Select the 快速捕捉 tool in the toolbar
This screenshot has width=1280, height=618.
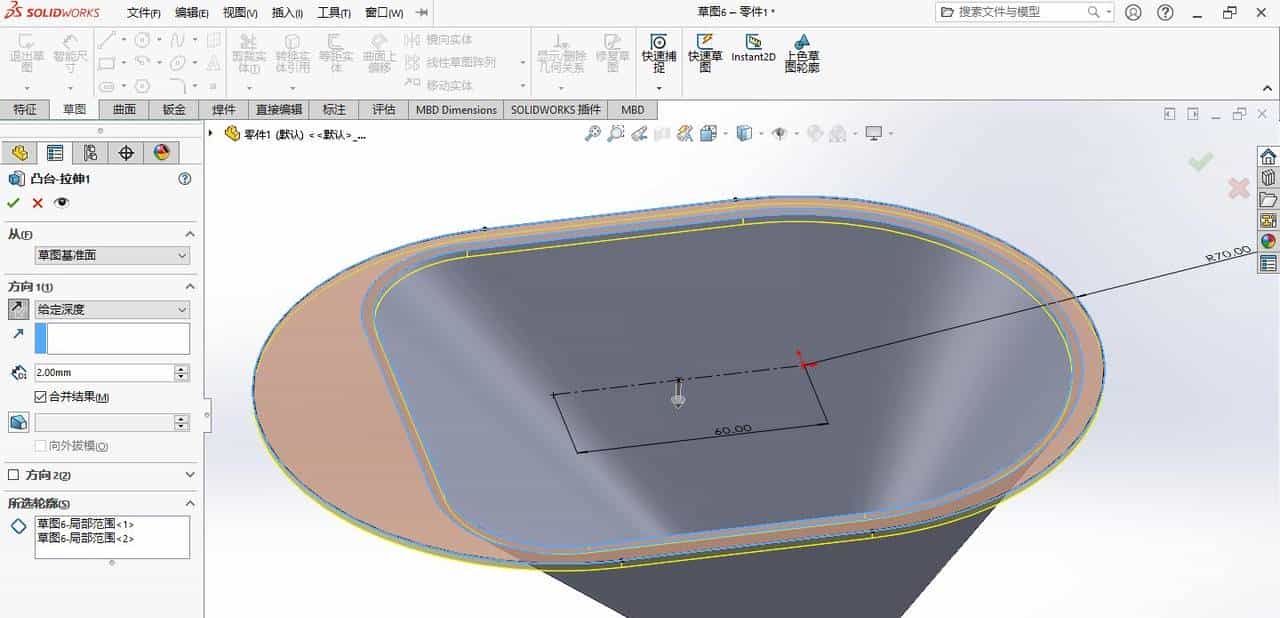657,55
